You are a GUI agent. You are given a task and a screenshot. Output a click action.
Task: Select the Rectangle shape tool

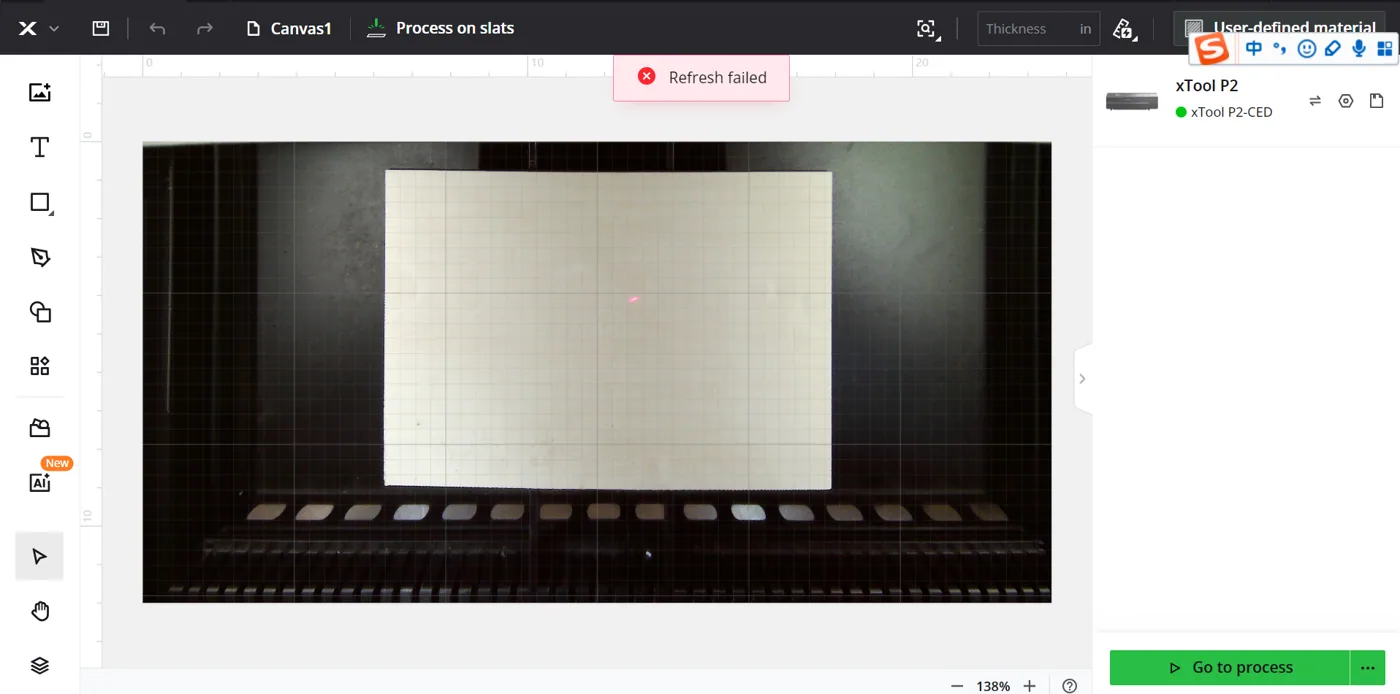pyautogui.click(x=40, y=203)
